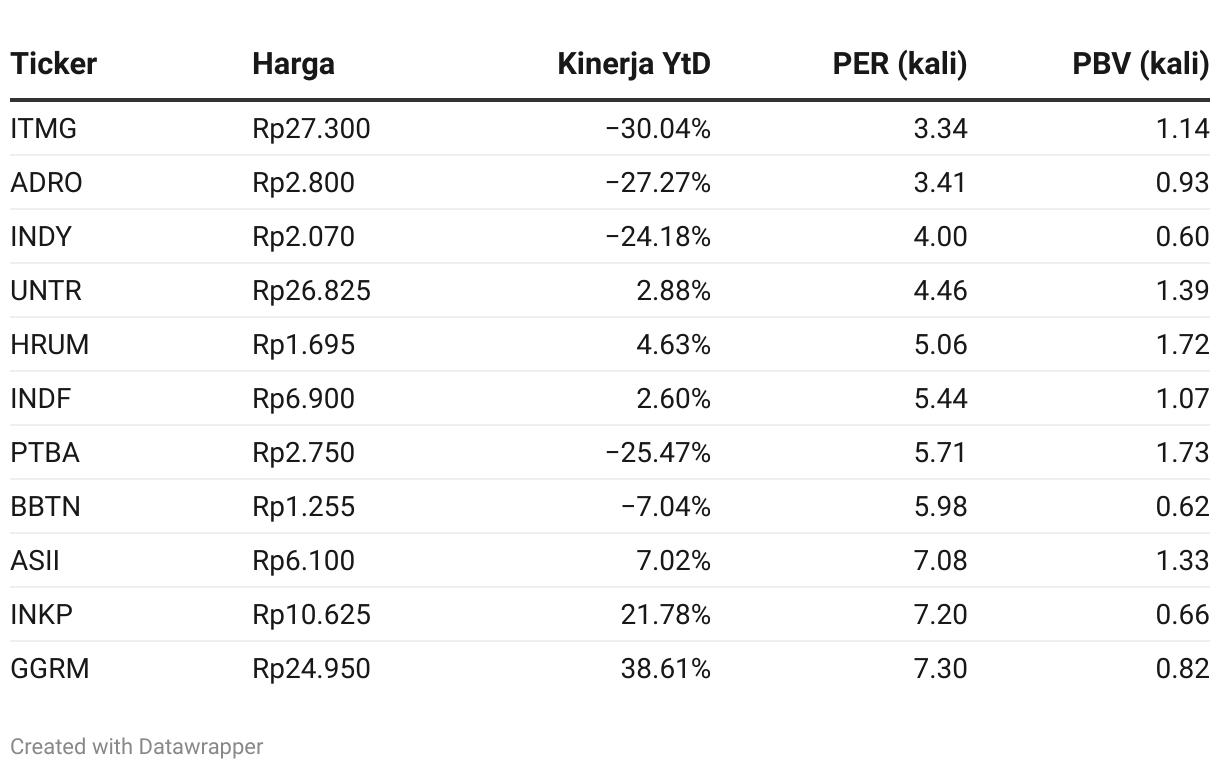Image resolution: width=1220 pixels, height=770 pixels.
Task: Select the Rp10.625 price for INKP
Action: tap(311, 614)
